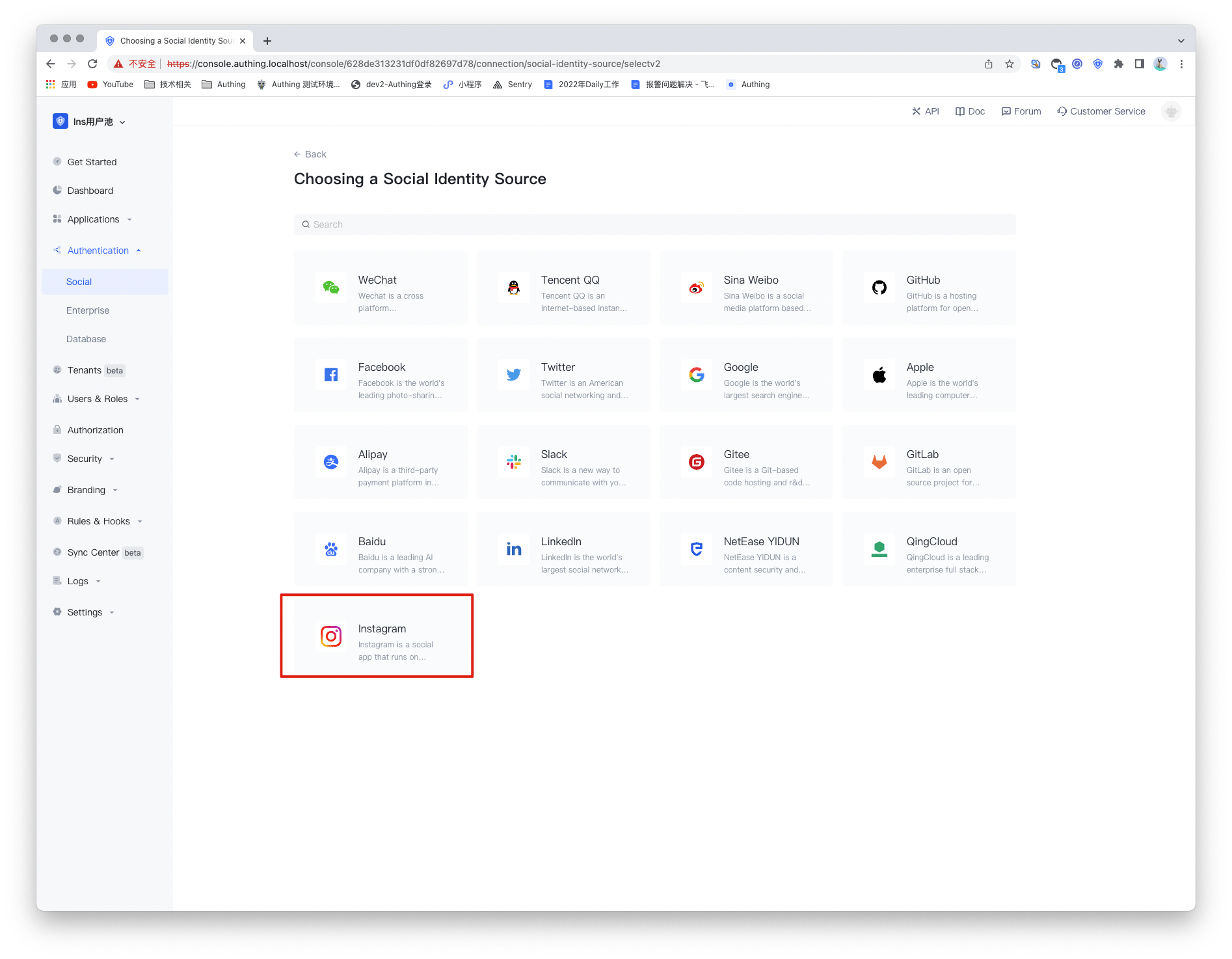Viewport: 1232px width, 959px height.
Task: Open the Ins用户池 user pool dropdown
Action: pos(89,122)
